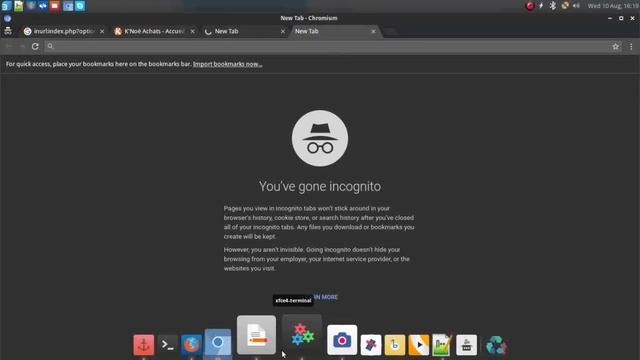The height and width of the screenshot is (360, 640).
Task: Click the red record indicator in system tray
Action: pos(530,6)
